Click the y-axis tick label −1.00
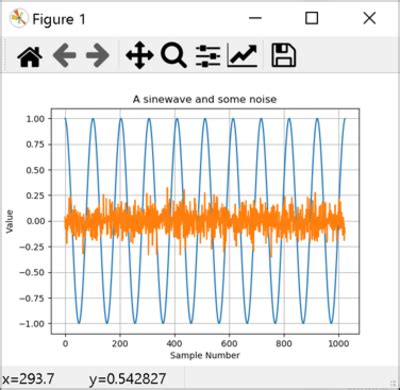The height and width of the screenshot is (390, 400). pos(32,324)
